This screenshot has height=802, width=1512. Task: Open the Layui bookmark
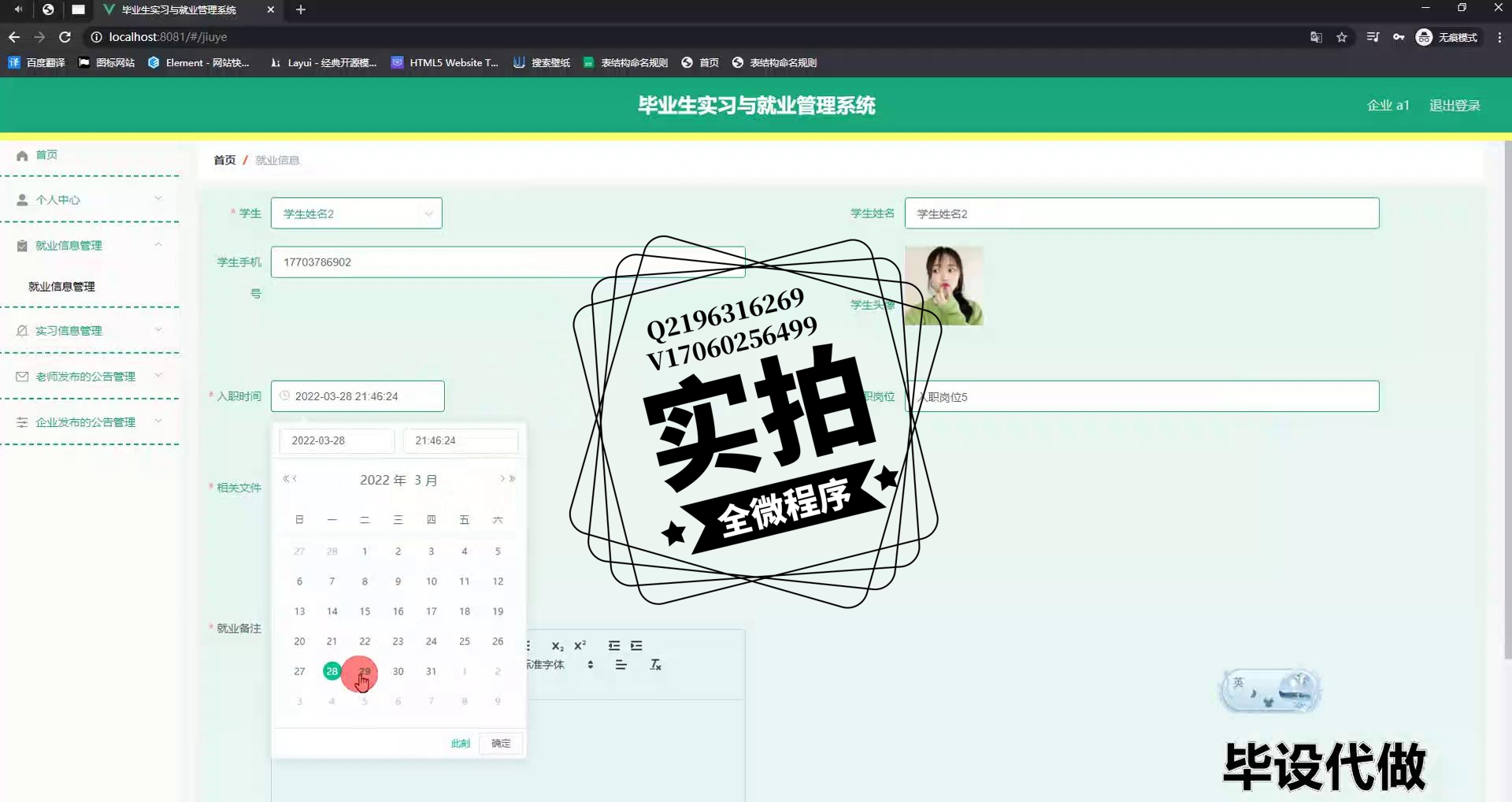point(324,62)
